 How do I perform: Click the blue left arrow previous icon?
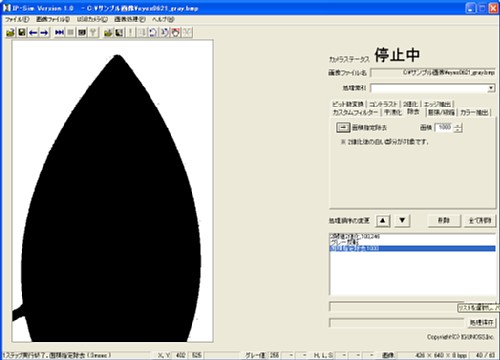[33, 32]
